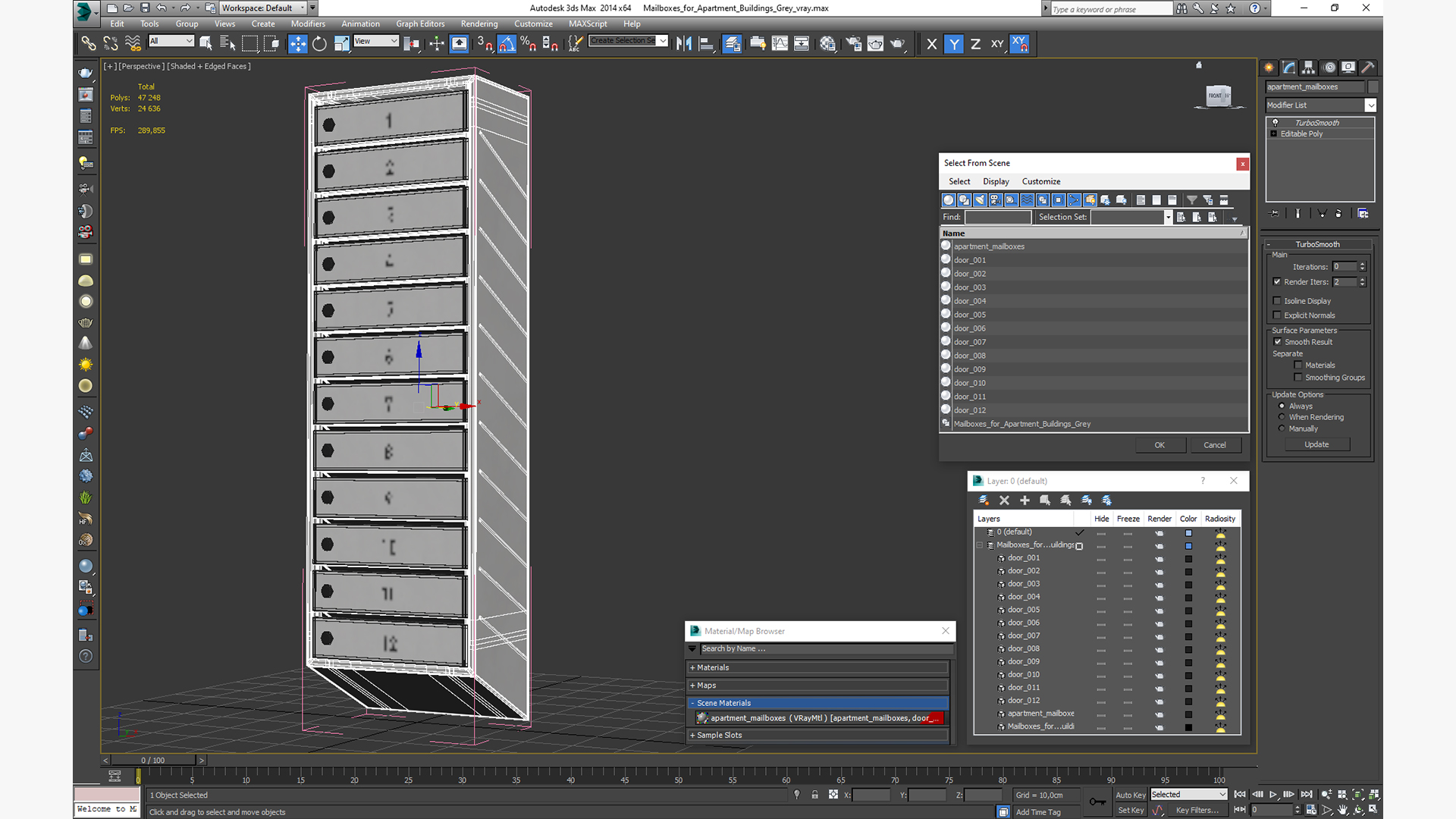
Task: Expand the Sample Slots group
Action: tap(817, 736)
